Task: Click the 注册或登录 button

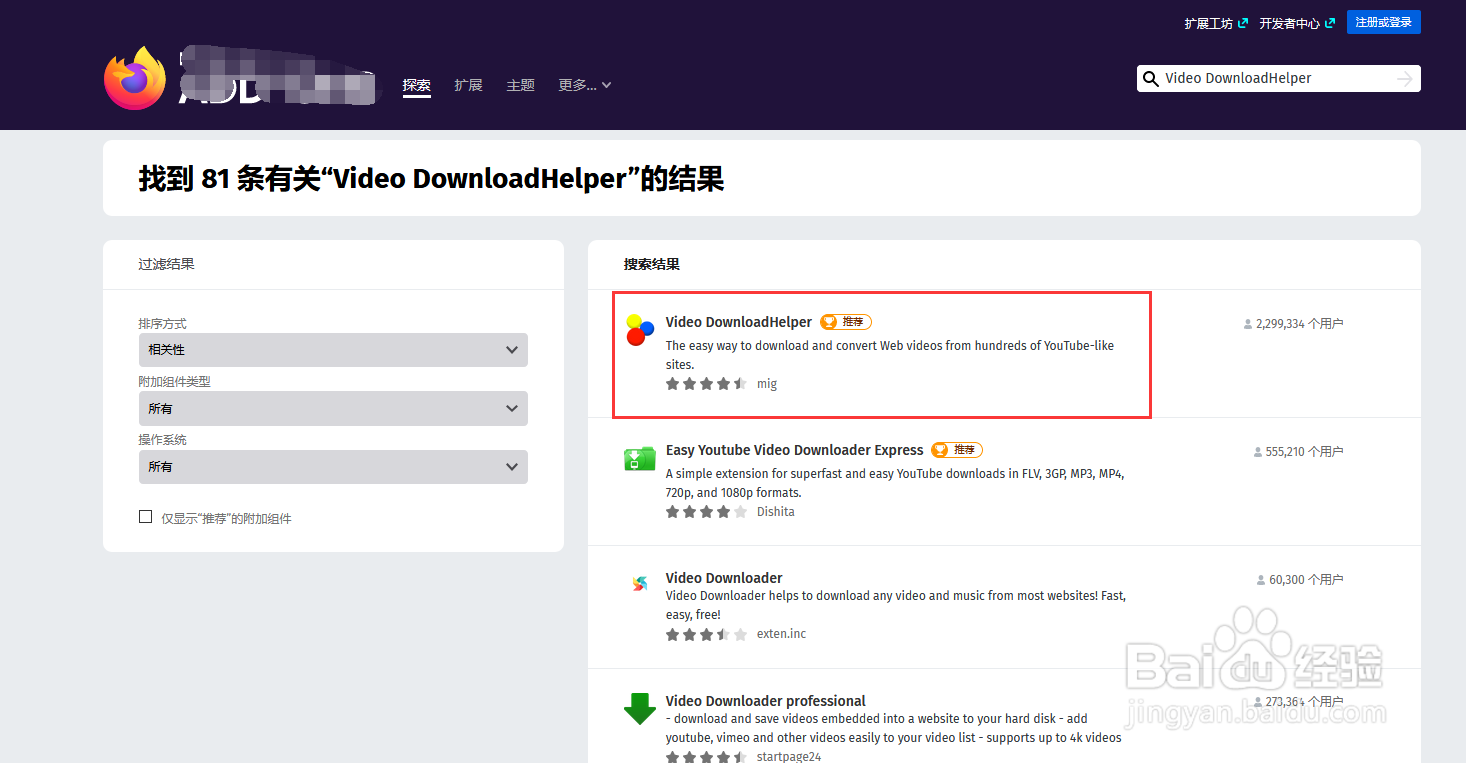Action: [x=1384, y=22]
